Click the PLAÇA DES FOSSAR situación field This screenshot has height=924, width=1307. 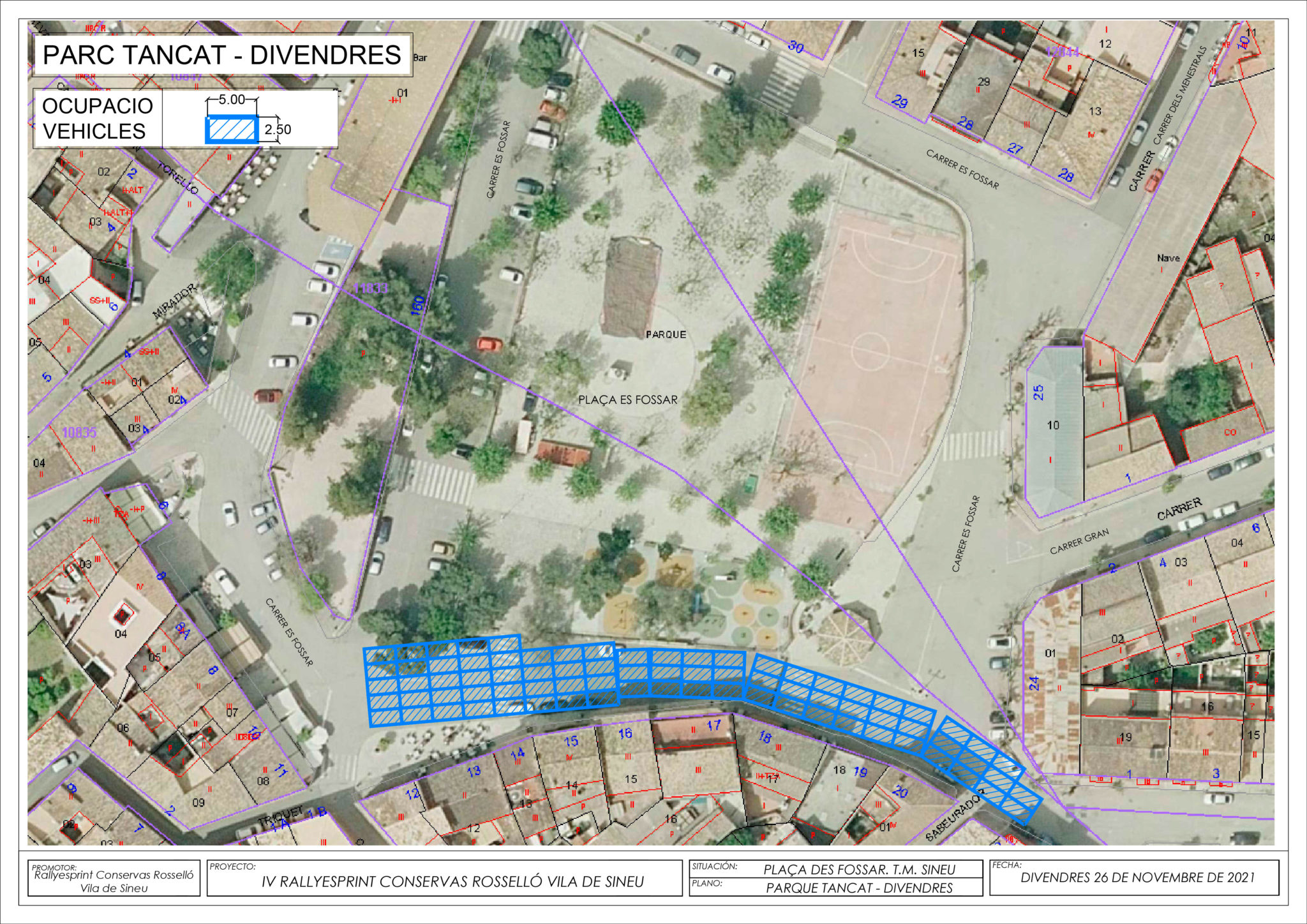(x=859, y=869)
